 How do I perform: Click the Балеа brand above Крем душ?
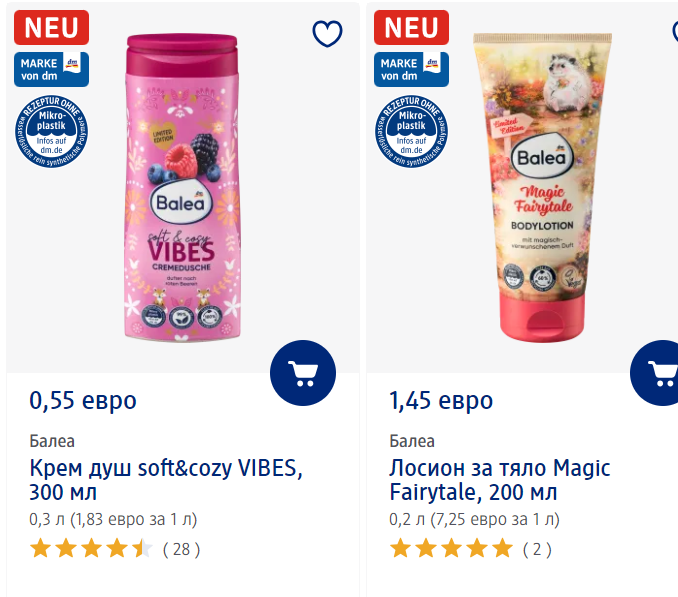coord(52,441)
